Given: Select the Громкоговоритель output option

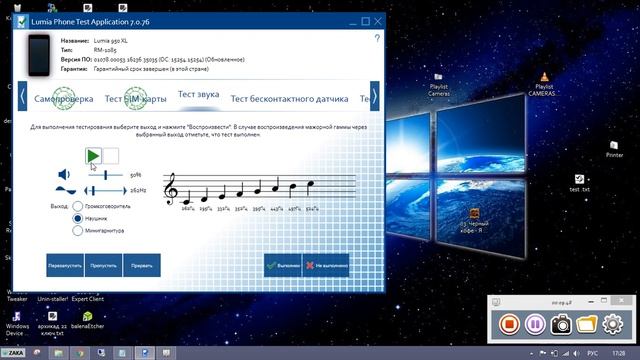Looking at the screenshot, I should pos(78,206).
